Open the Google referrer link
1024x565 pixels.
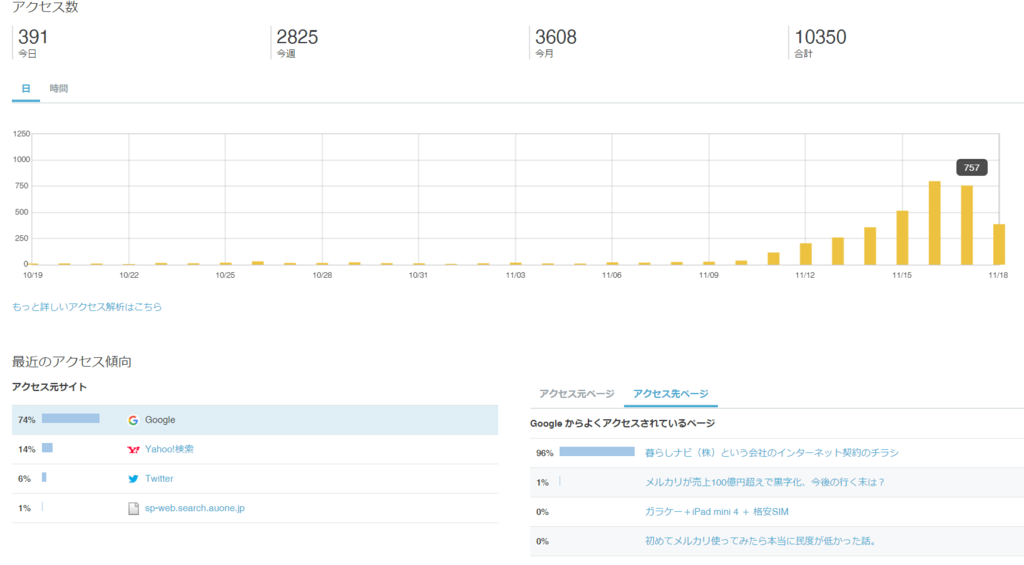[160, 420]
